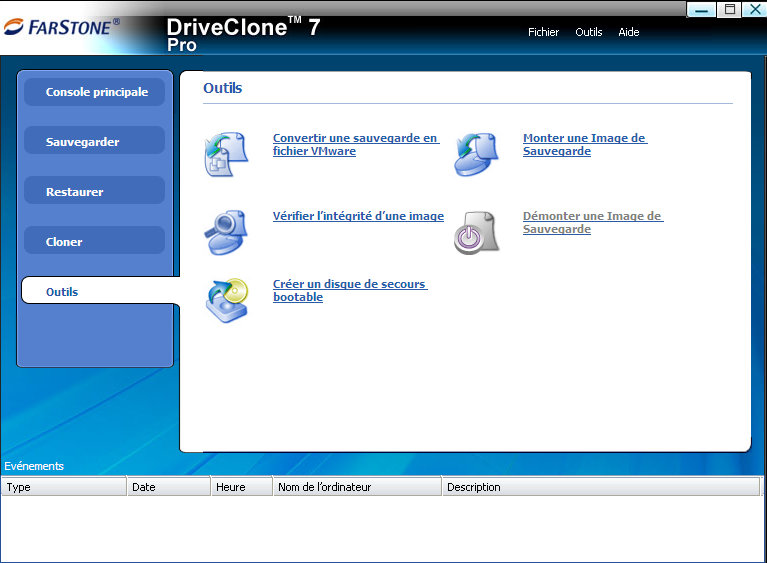Maximize the DriveClone window
Image resolution: width=767 pixels, height=563 pixels.
pyautogui.click(x=729, y=9)
